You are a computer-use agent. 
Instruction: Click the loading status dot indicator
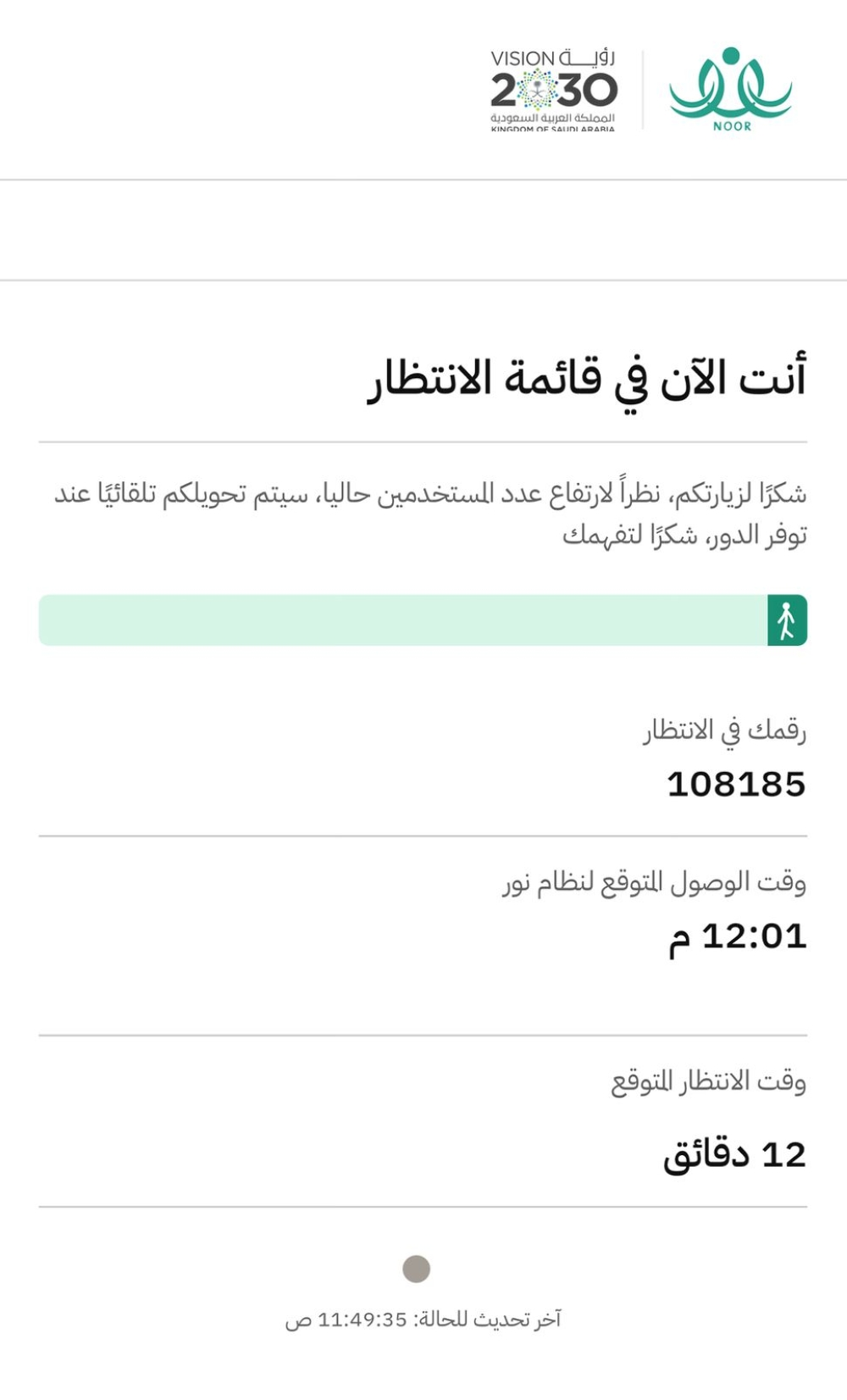pos(417,1270)
